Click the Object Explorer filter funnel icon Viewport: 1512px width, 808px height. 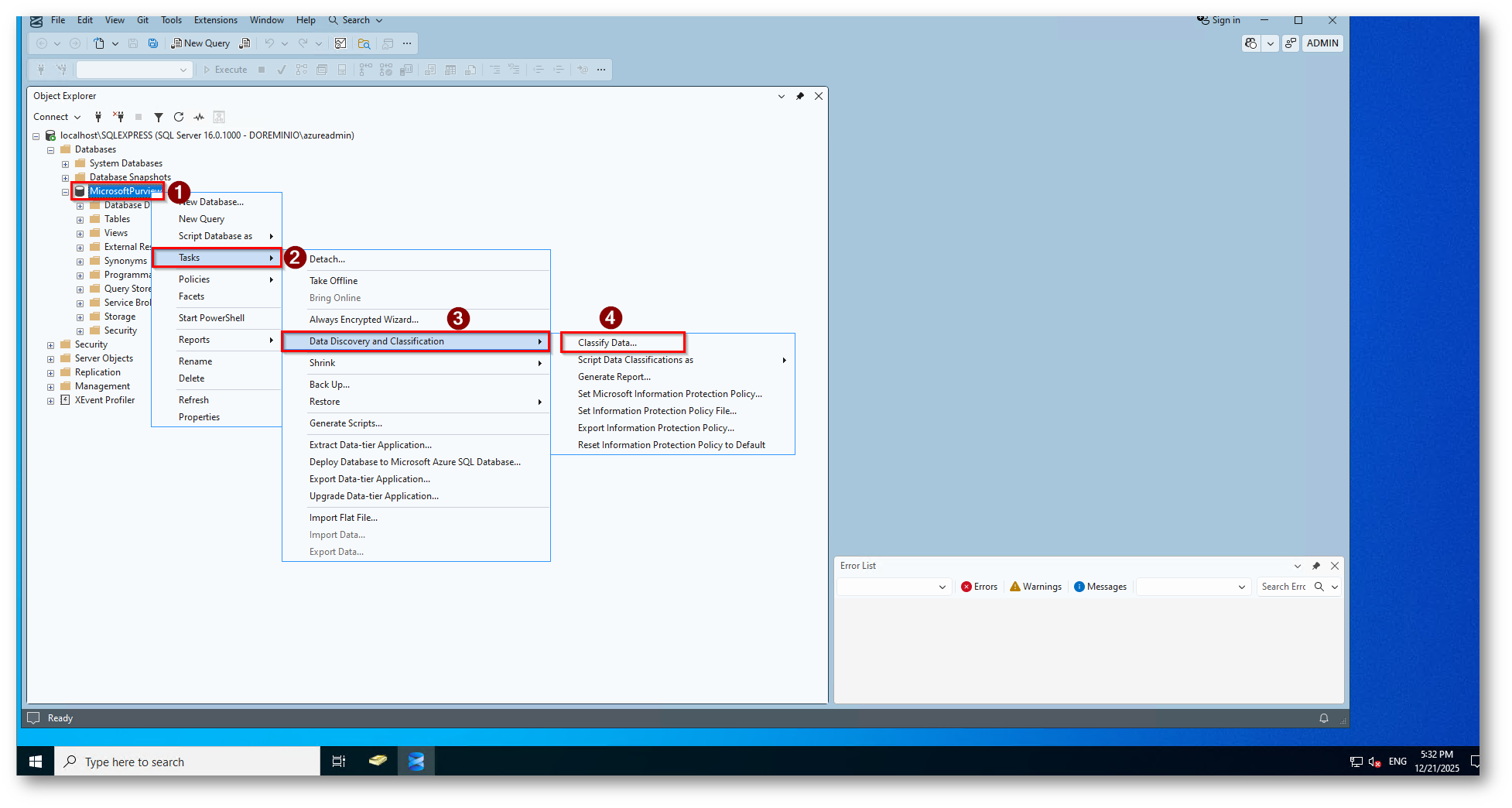[158, 118]
